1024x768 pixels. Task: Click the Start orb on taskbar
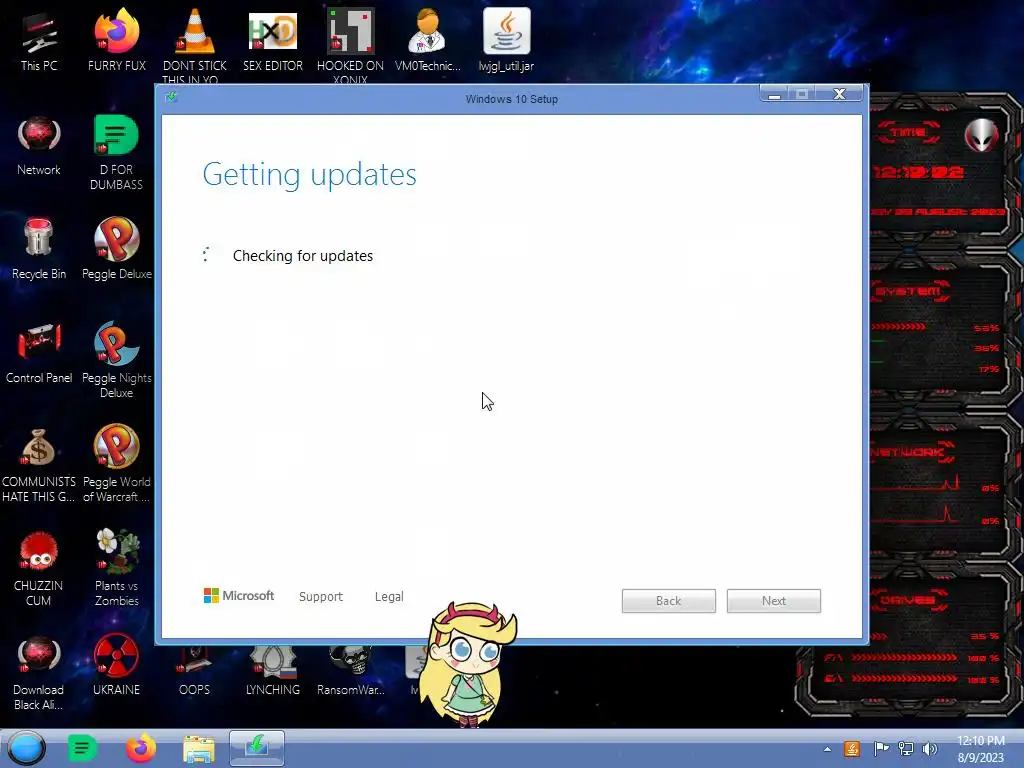(27, 748)
